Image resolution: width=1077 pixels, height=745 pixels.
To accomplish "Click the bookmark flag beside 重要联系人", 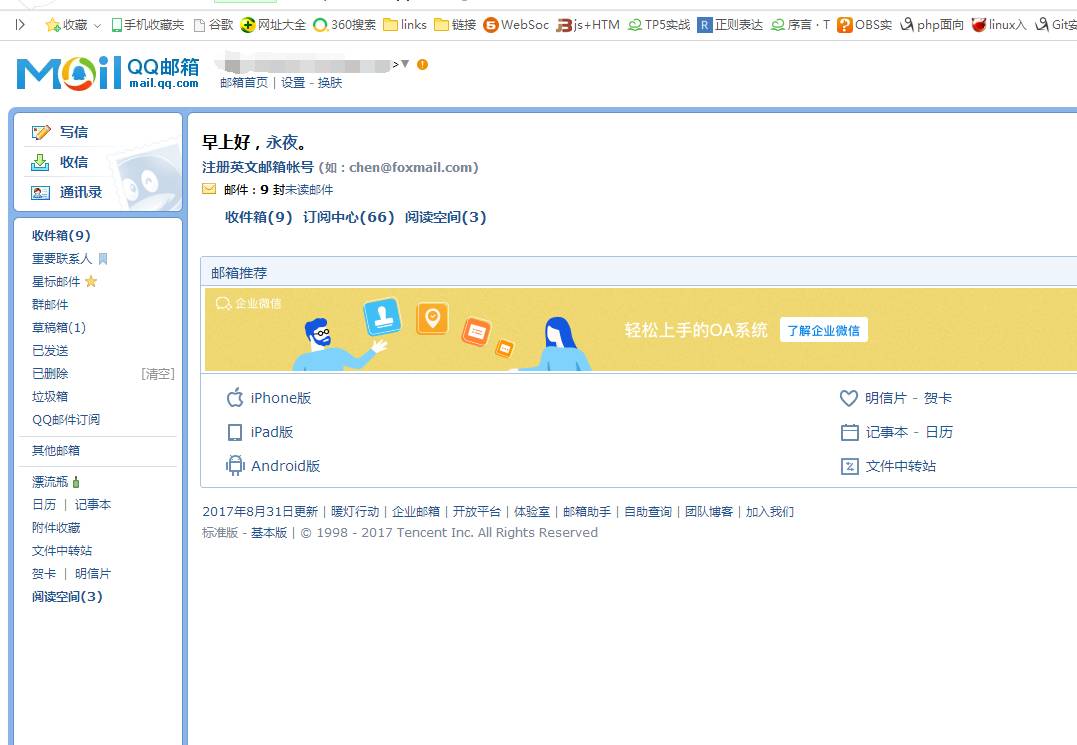I will click(x=103, y=259).
